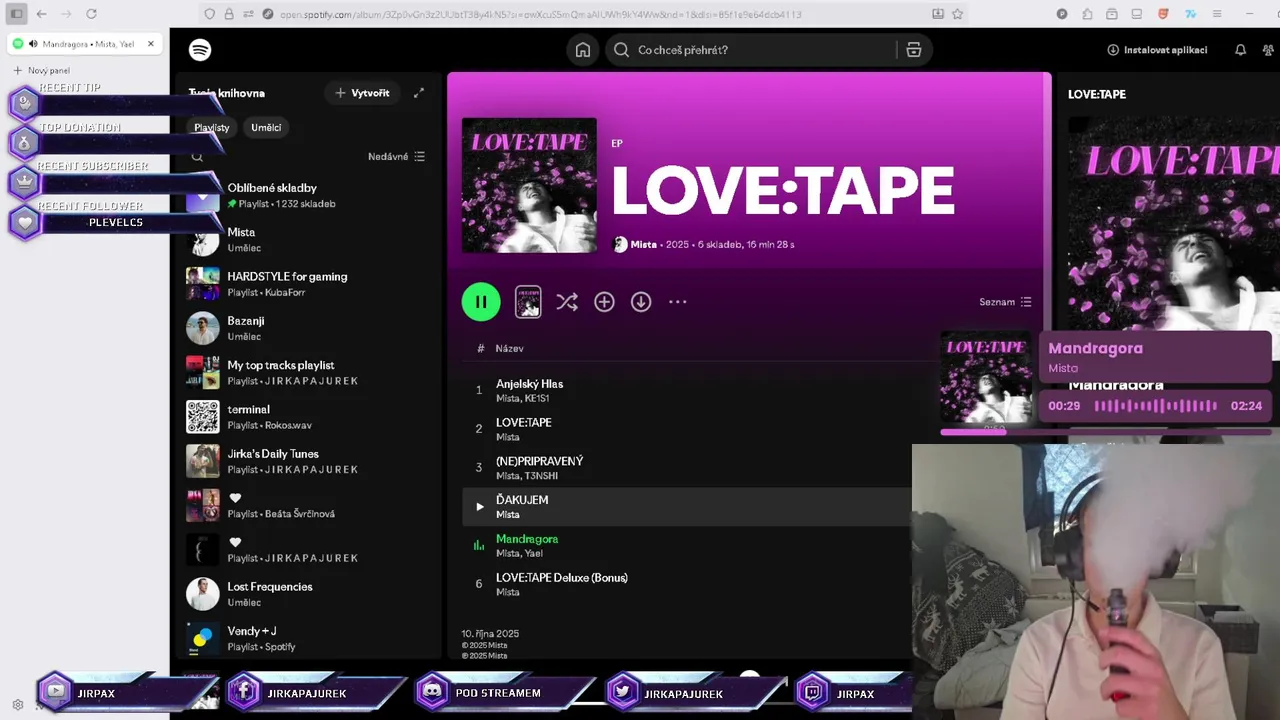Open the browser extensions puzzle icon
The width and height of the screenshot is (1280, 720).
[x=1087, y=14]
